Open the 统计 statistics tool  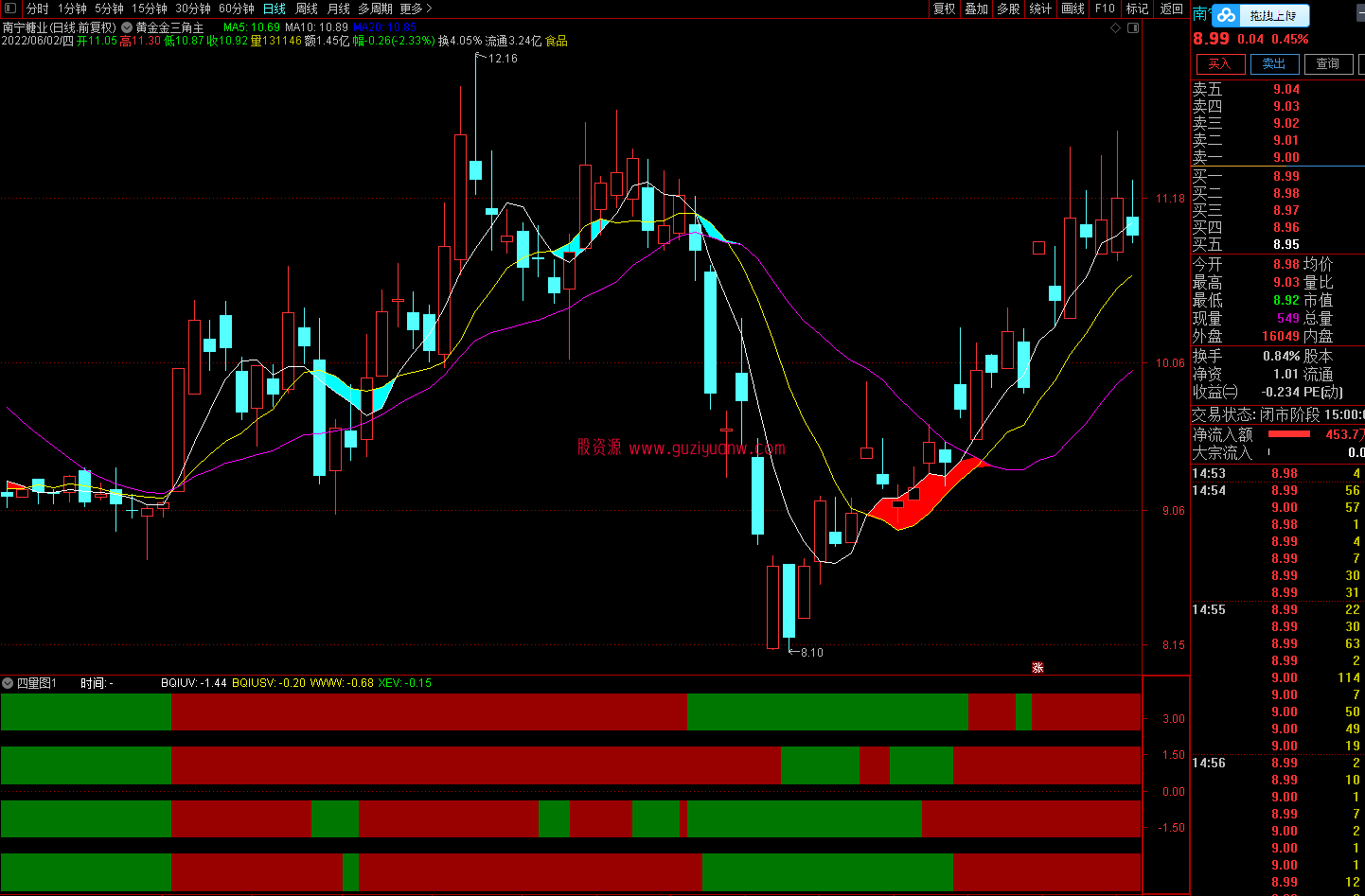point(1040,9)
